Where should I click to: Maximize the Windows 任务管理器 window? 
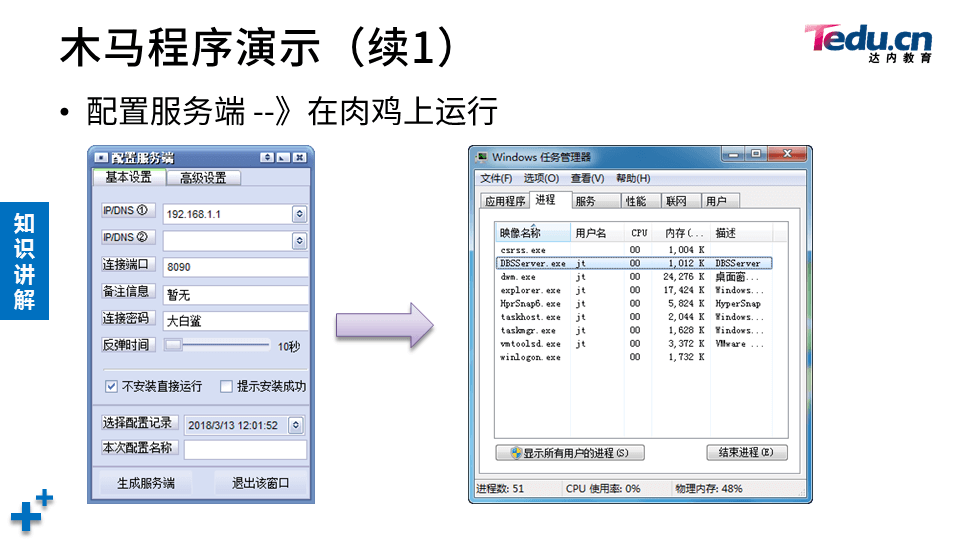[x=756, y=154]
